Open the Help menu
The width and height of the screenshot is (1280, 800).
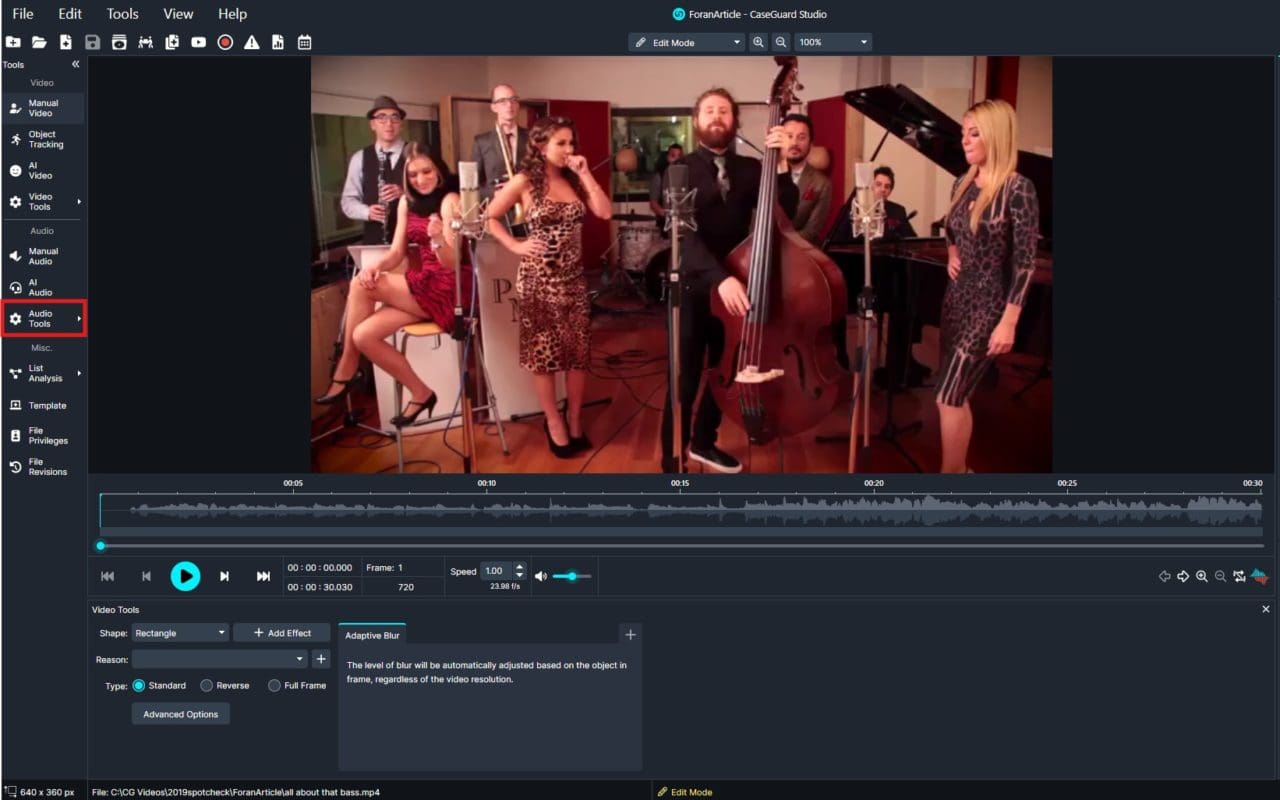[x=232, y=14]
